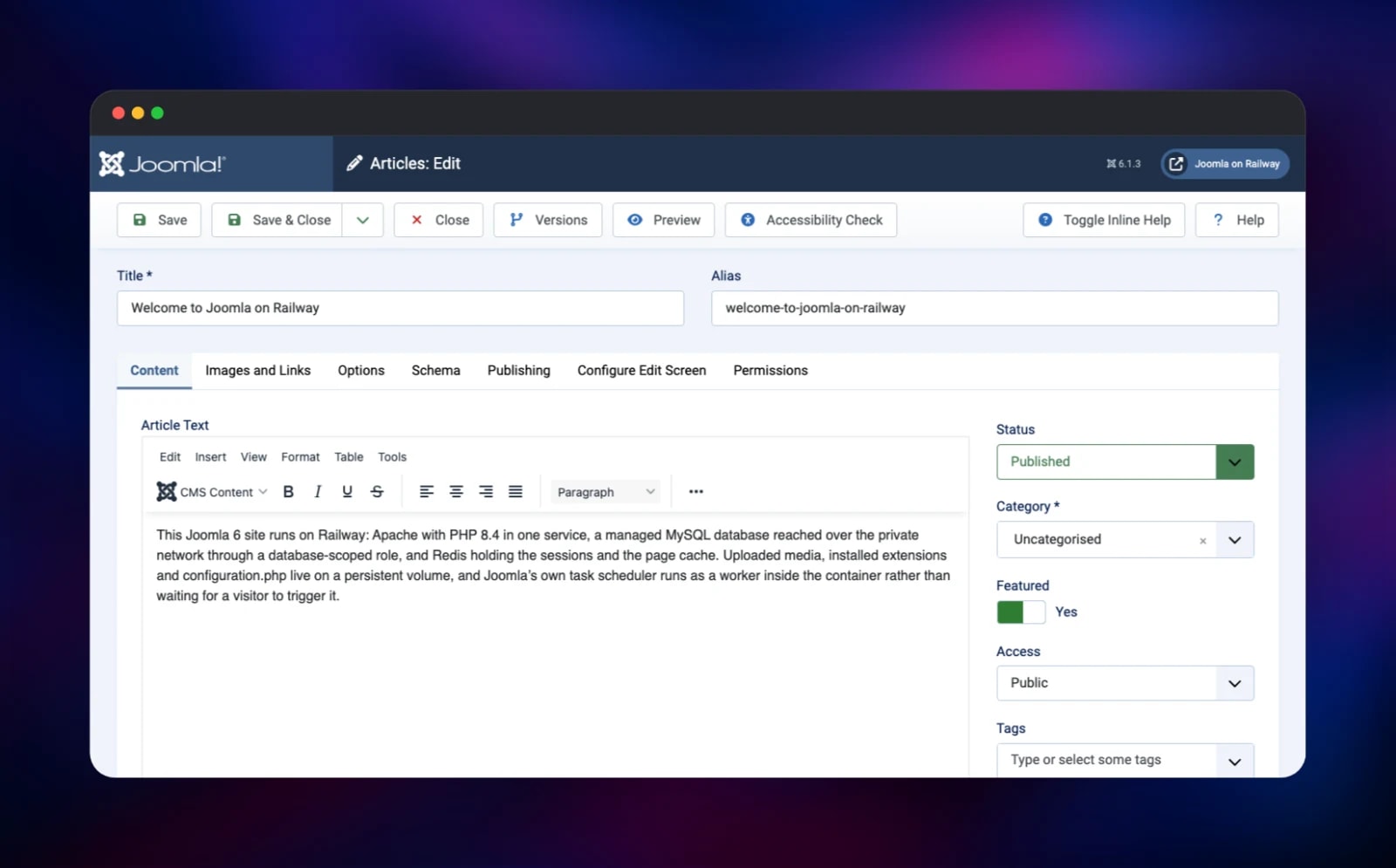
Task: Apply Italic formatting in editor toolbar
Action: (x=318, y=492)
